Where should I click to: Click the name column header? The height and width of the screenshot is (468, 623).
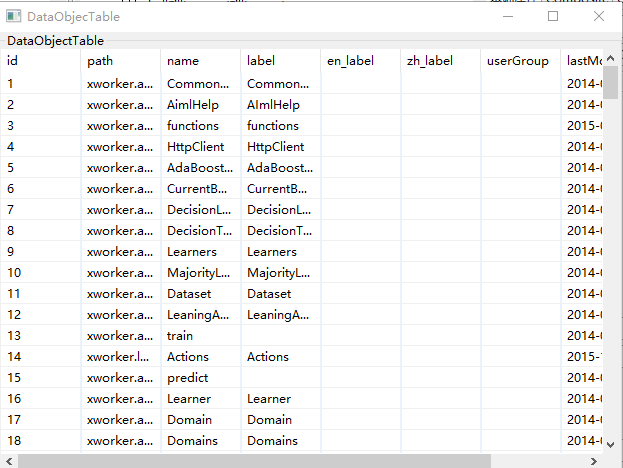201,61
